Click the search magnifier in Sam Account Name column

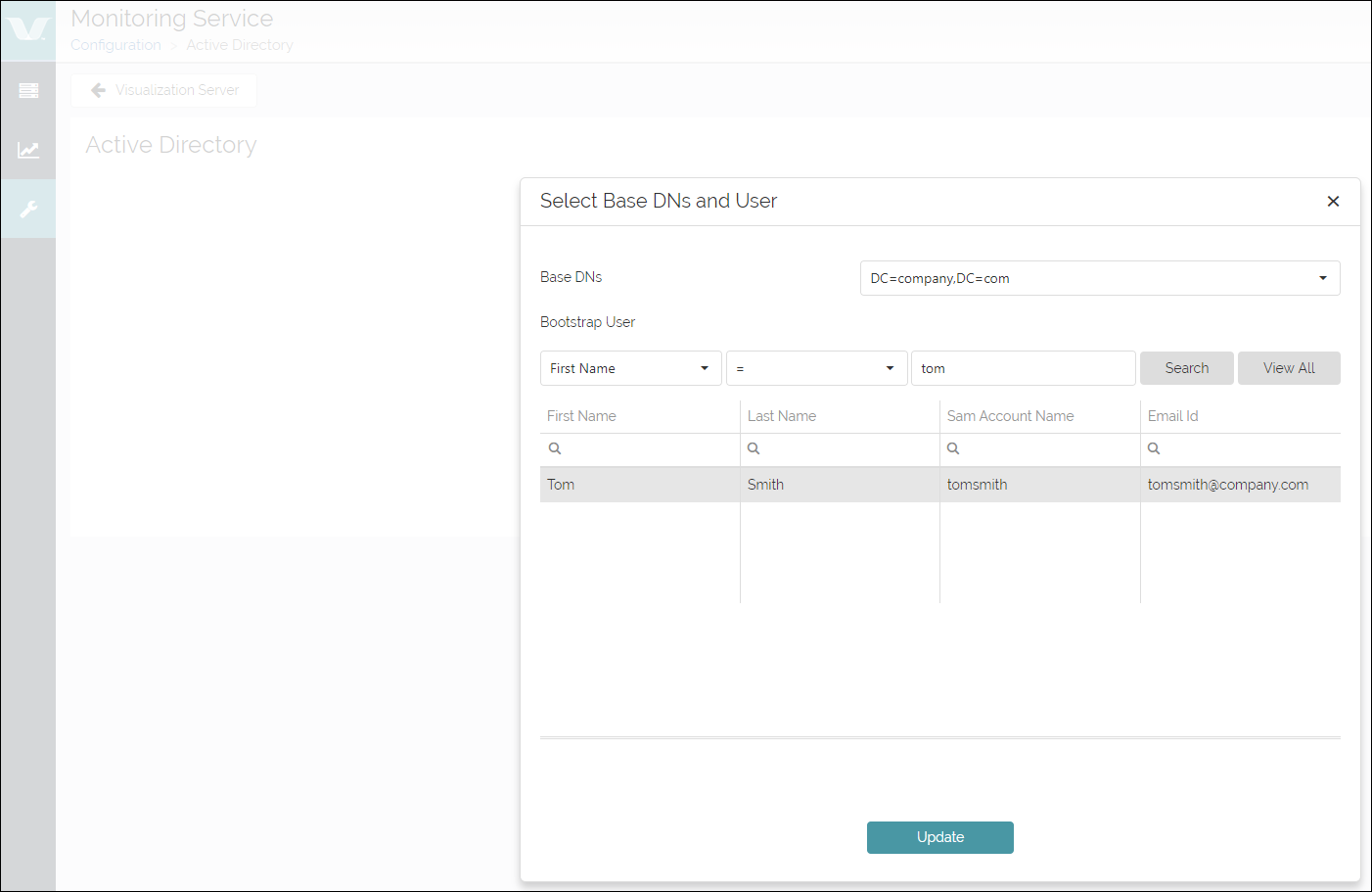coord(953,447)
